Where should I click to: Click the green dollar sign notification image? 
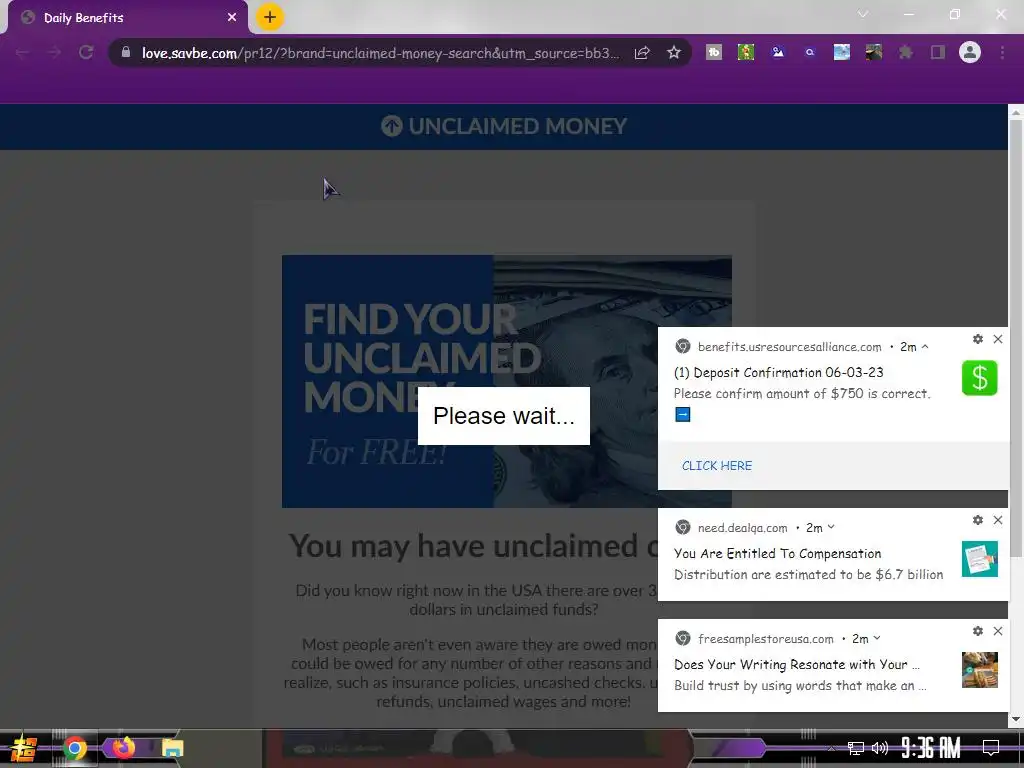coord(980,378)
